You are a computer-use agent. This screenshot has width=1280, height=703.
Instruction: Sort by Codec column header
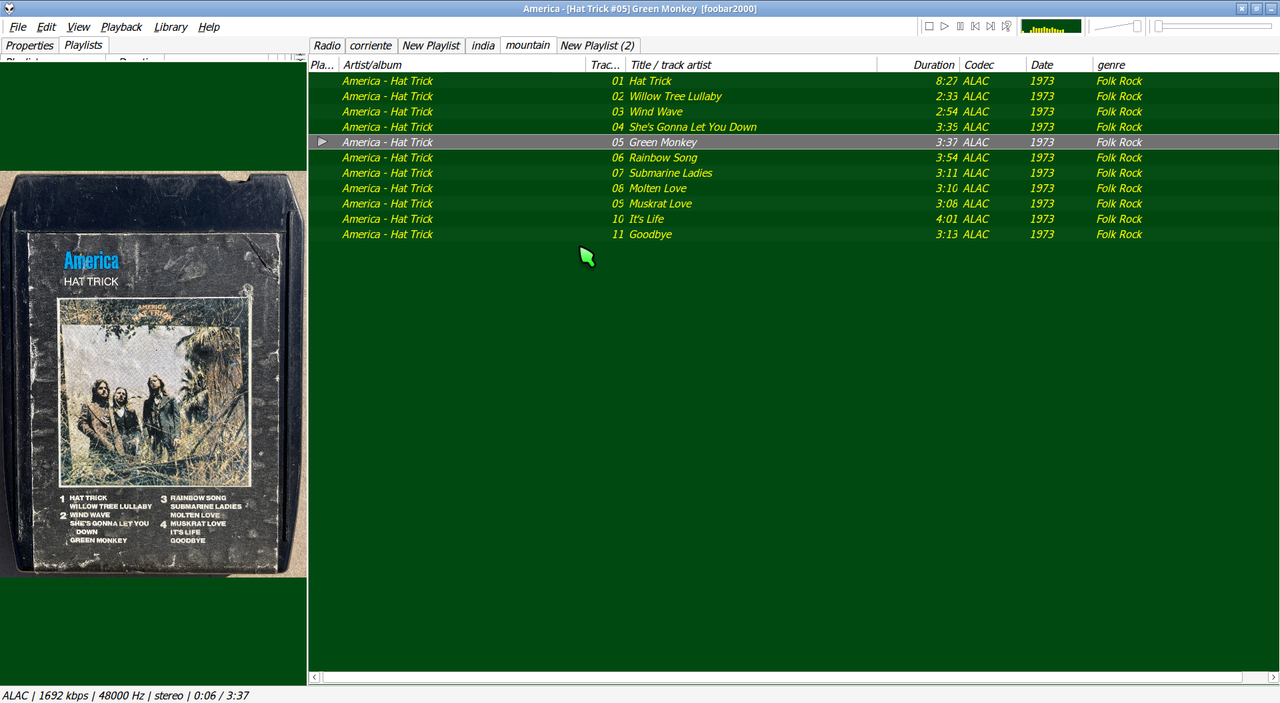tap(993, 65)
